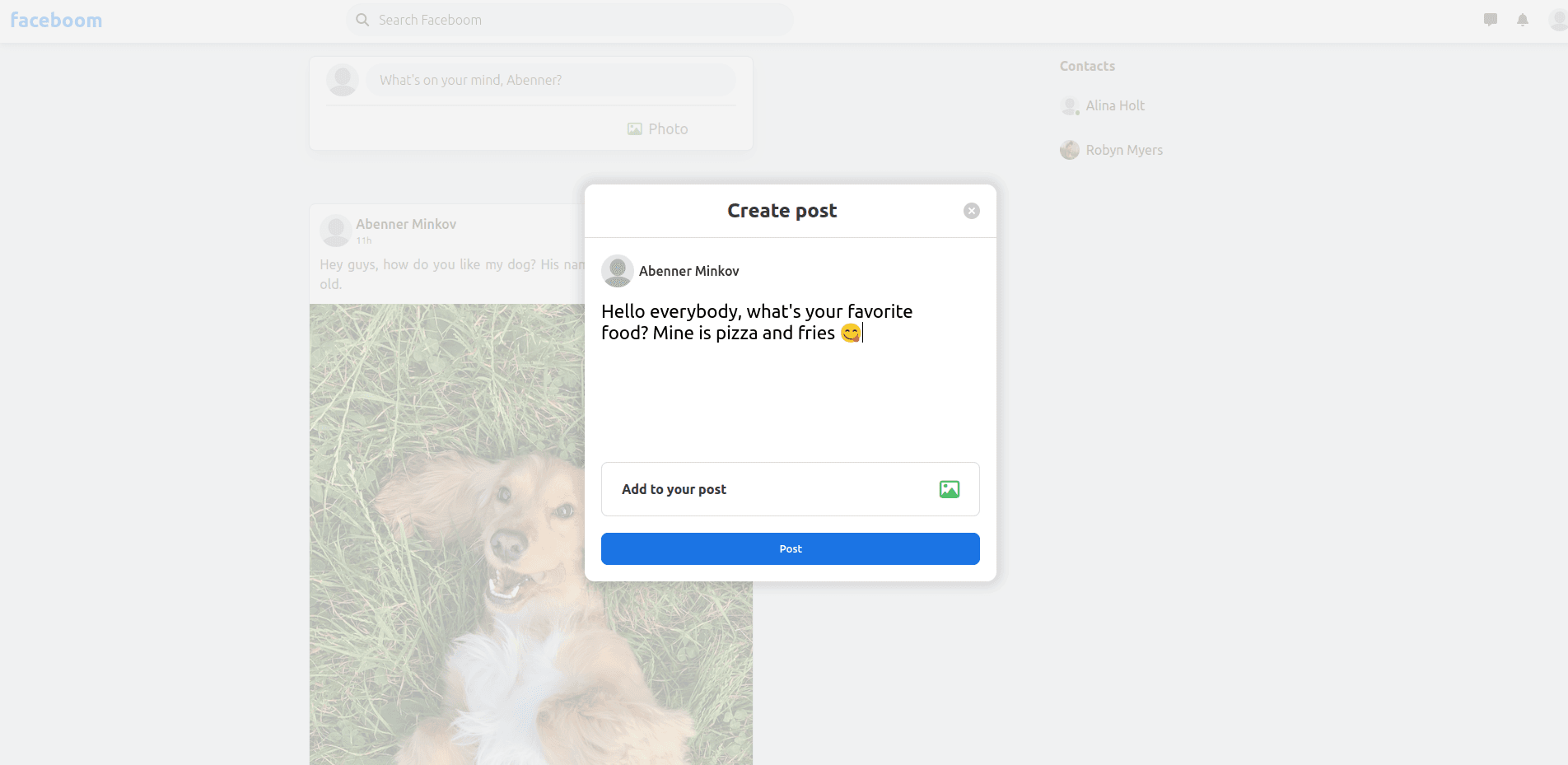
Task: Click the Photo option under composer
Action: tap(657, 128)
